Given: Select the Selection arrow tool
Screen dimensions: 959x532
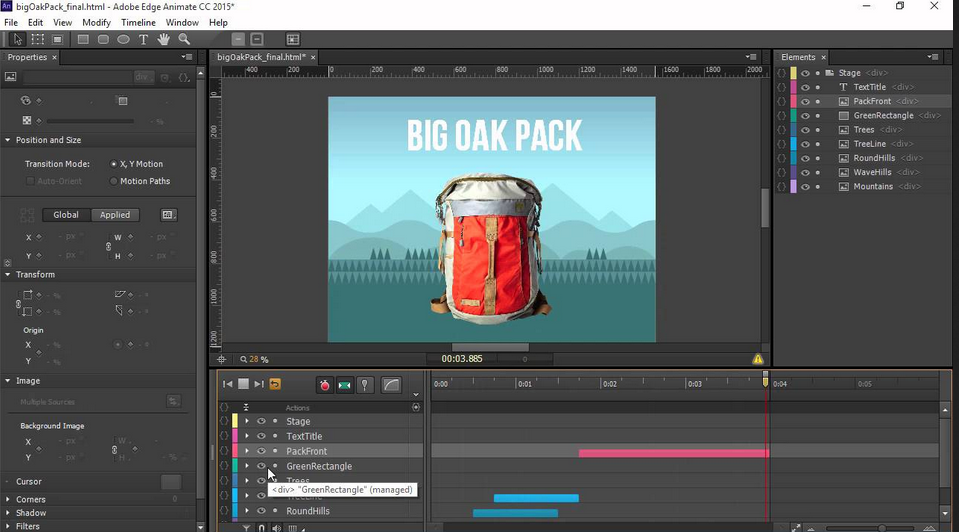Looking at the screenshot, I should point(18,39).
